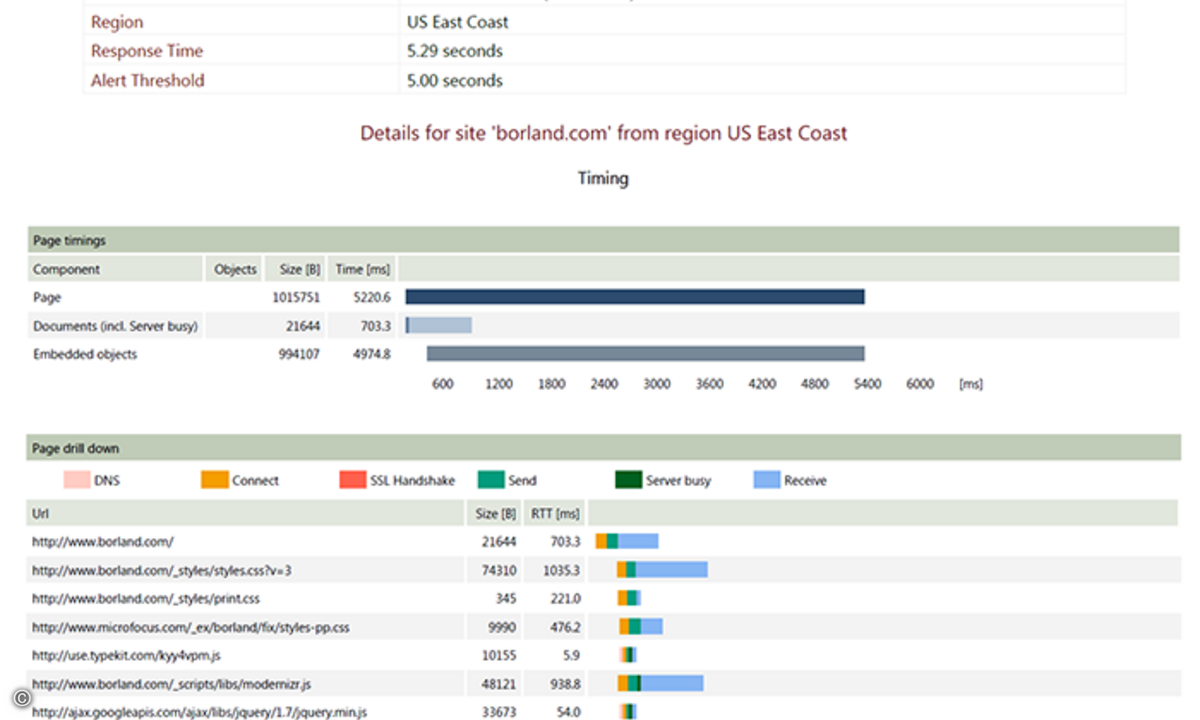Click the Documents timing bar
This screenshot has height=720, width=1200.
(x=439, y=325)
